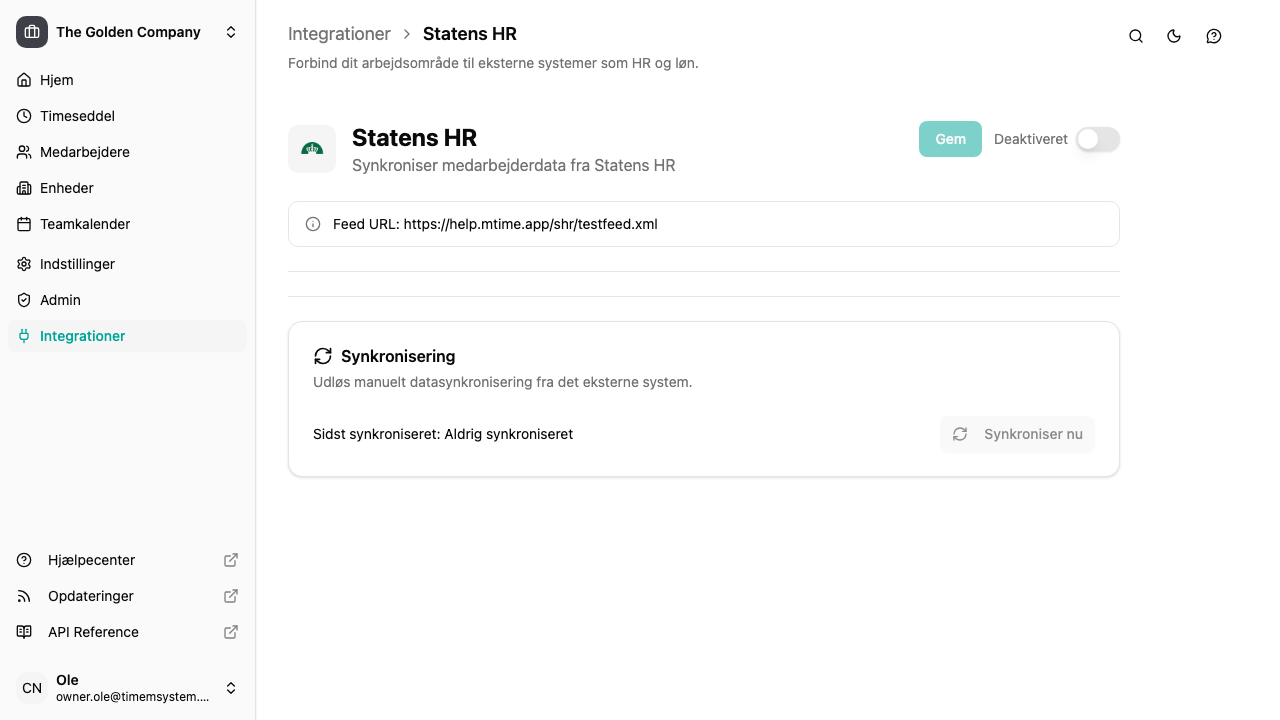Enable the Deaktiveret integration toggle
This screenshot has width=1280, height=720.
pos(1098,139)
